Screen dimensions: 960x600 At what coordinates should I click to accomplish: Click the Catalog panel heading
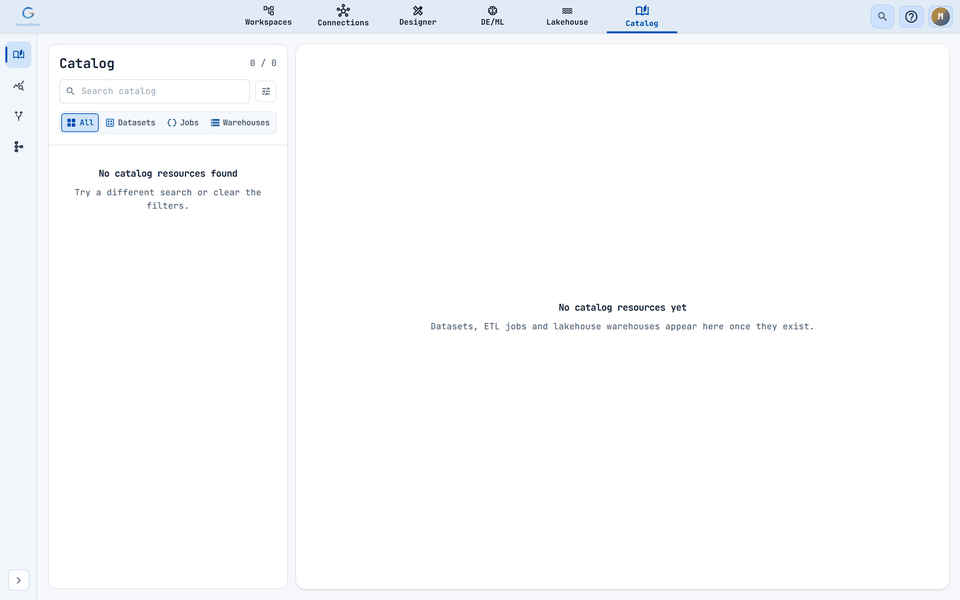click(87, 63)
